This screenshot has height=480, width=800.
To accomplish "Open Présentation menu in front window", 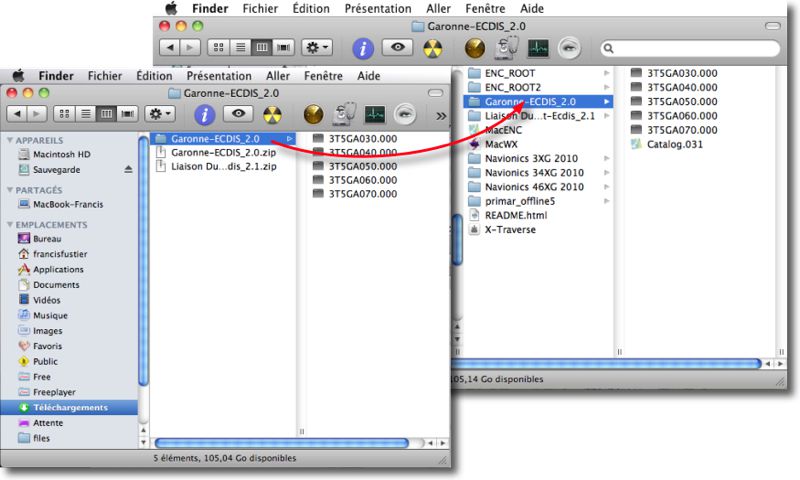I will click(219, 75).
